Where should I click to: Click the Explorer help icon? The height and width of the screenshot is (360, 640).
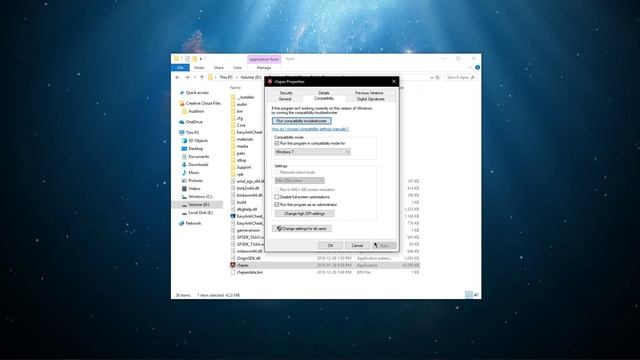477,67
